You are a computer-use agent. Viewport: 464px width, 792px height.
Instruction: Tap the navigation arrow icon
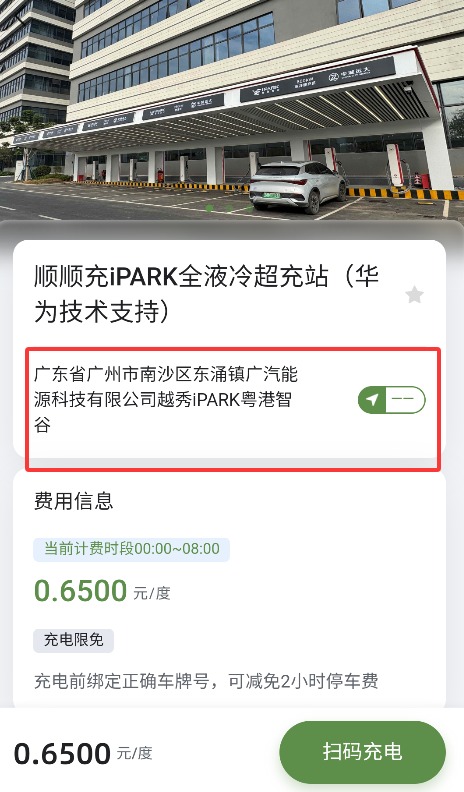coord(372,400)
